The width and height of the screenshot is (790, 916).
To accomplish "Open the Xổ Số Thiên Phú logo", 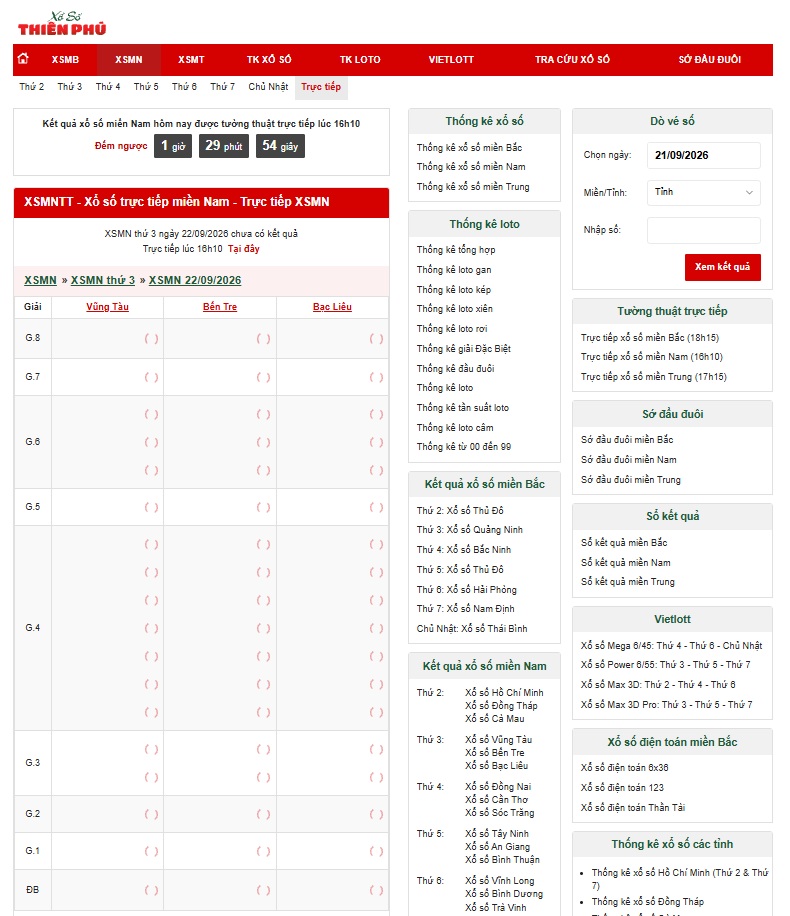I will click(x=62, y=24).
